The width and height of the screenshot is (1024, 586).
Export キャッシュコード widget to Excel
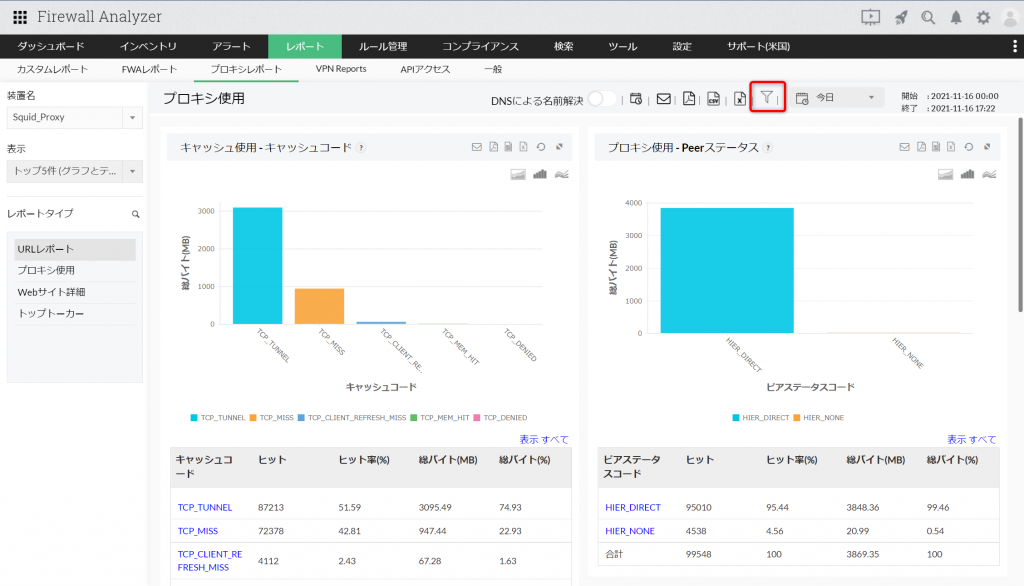pos(523,147)
